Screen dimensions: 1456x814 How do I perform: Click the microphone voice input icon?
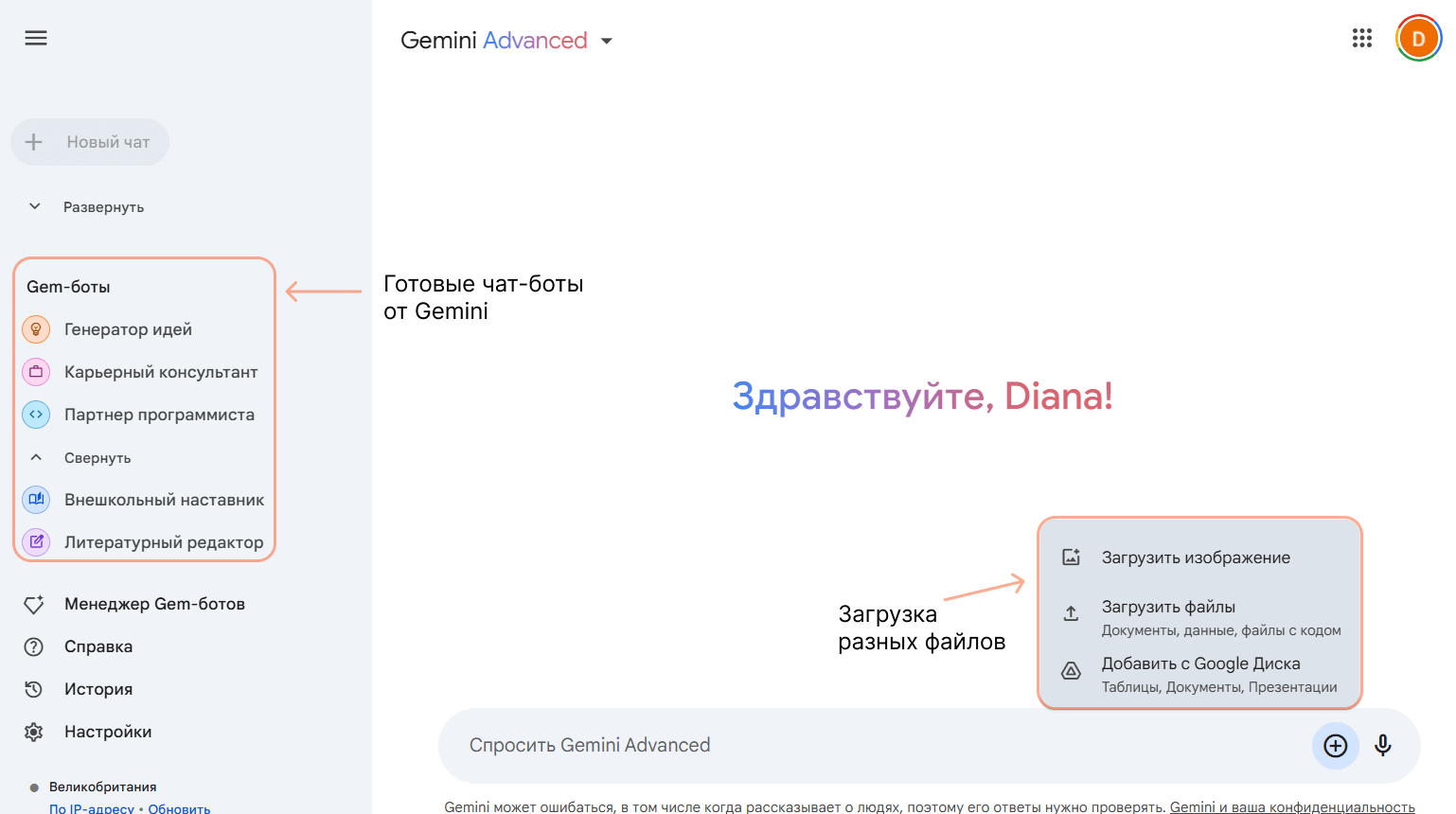[1382, 746]
